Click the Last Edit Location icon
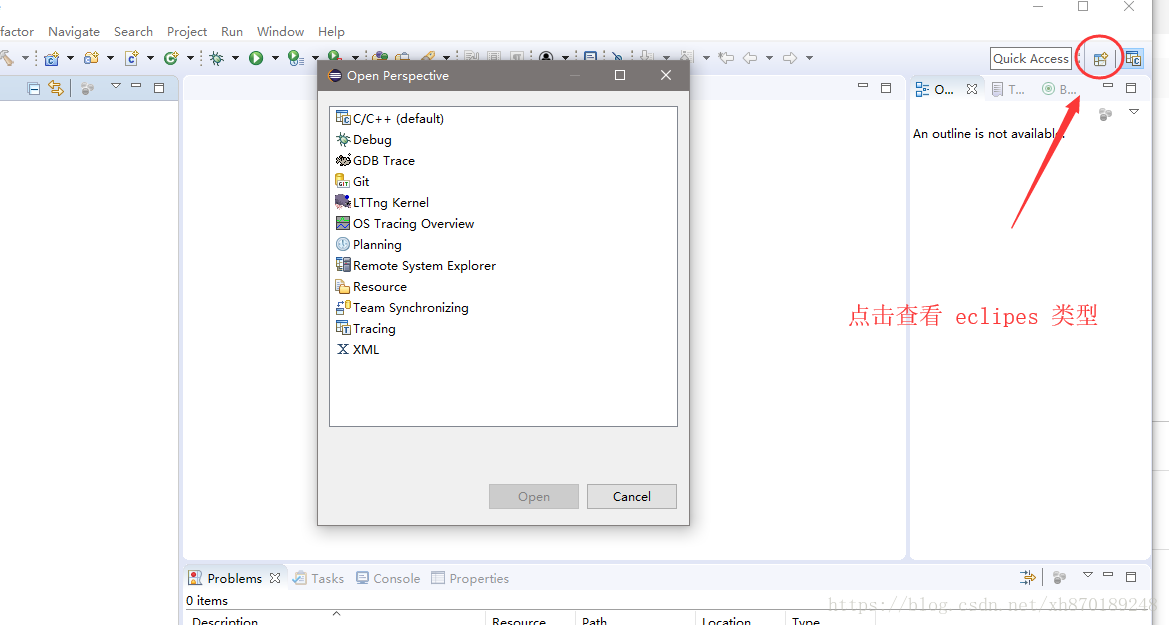The height and width of the screenshot is (625, 1169). click(x=726, y=58)
